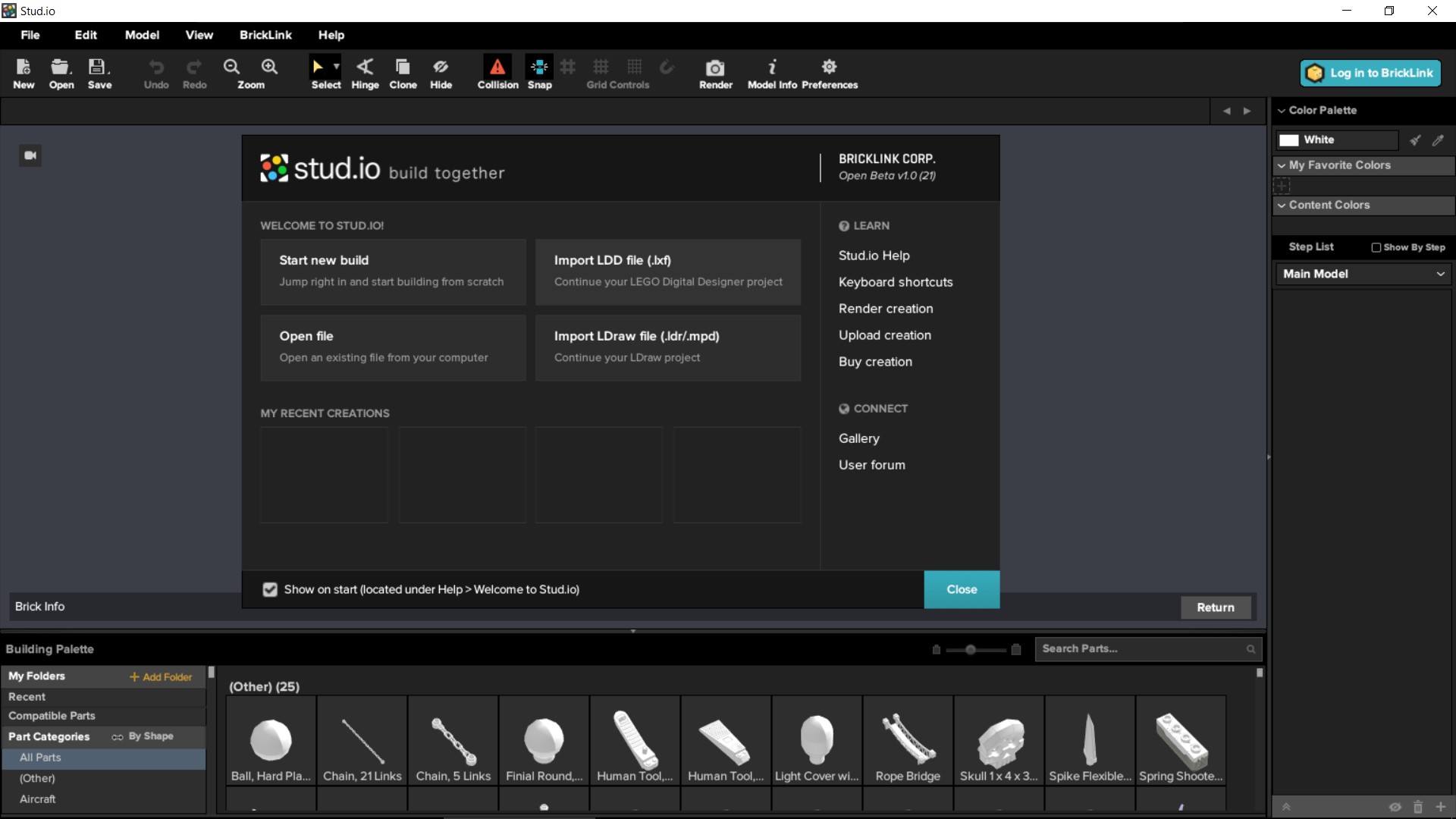Open the Select tool dropdown arrow

(x=337, y=67)
